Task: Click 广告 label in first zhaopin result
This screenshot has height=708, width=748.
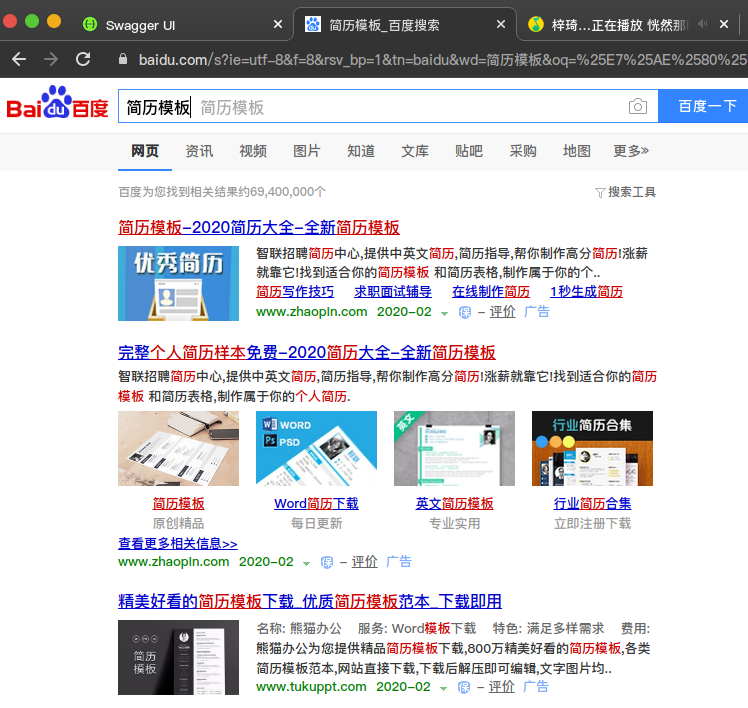Action: pyautogui.click(x=537, y=312)
